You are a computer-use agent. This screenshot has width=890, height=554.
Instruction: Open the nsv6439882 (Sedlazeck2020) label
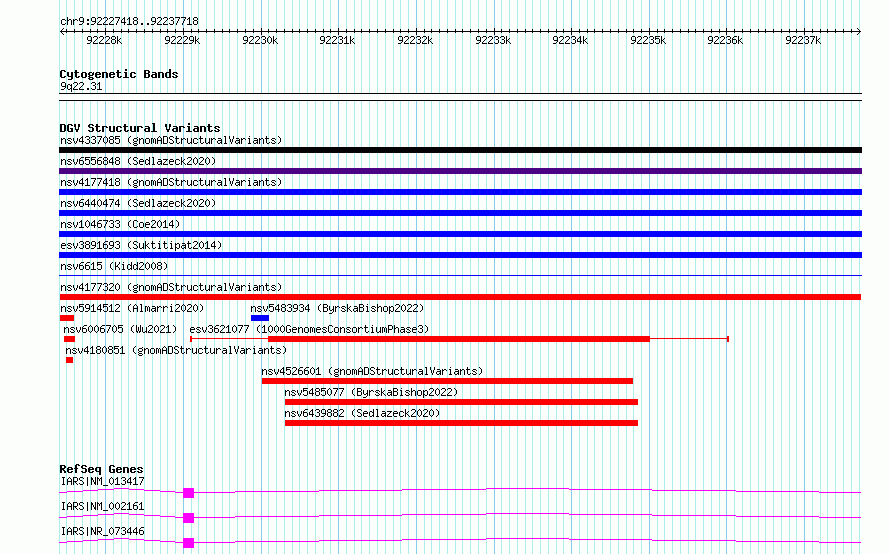pyautogui.click(x=362, y=413)
